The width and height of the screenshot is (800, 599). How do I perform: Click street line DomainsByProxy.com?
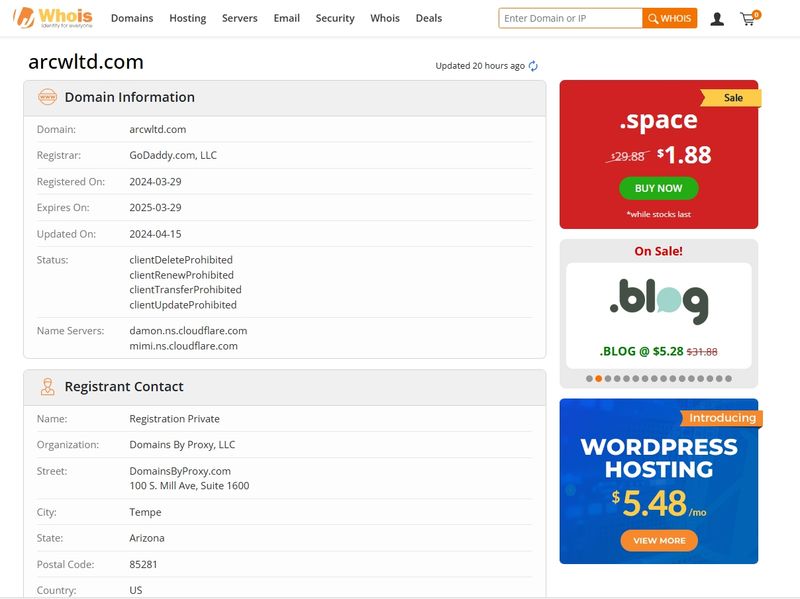(x=180, y=471)
